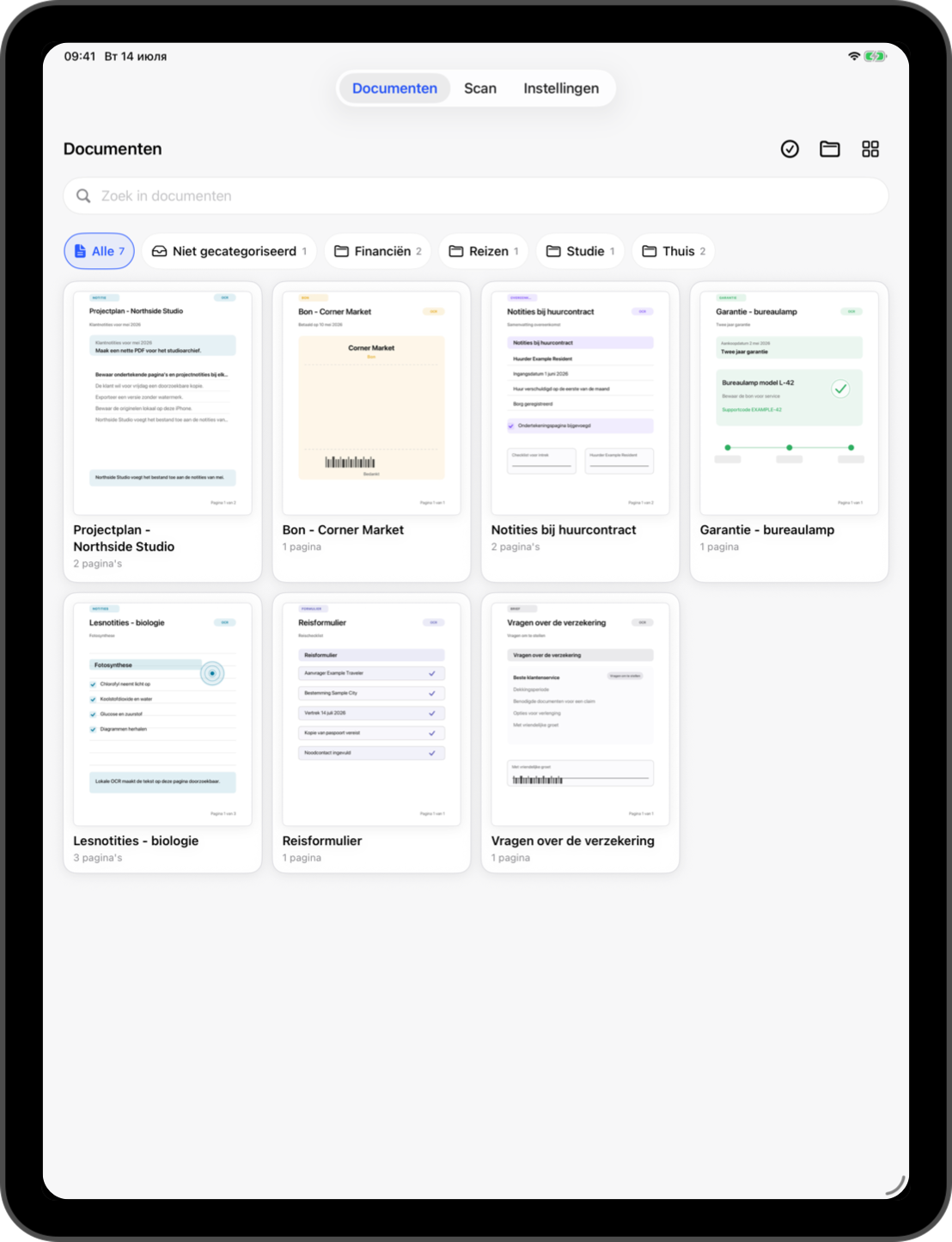Open the folders manager icon
The width and height of the screenshot is (952, 1242).
830,150
